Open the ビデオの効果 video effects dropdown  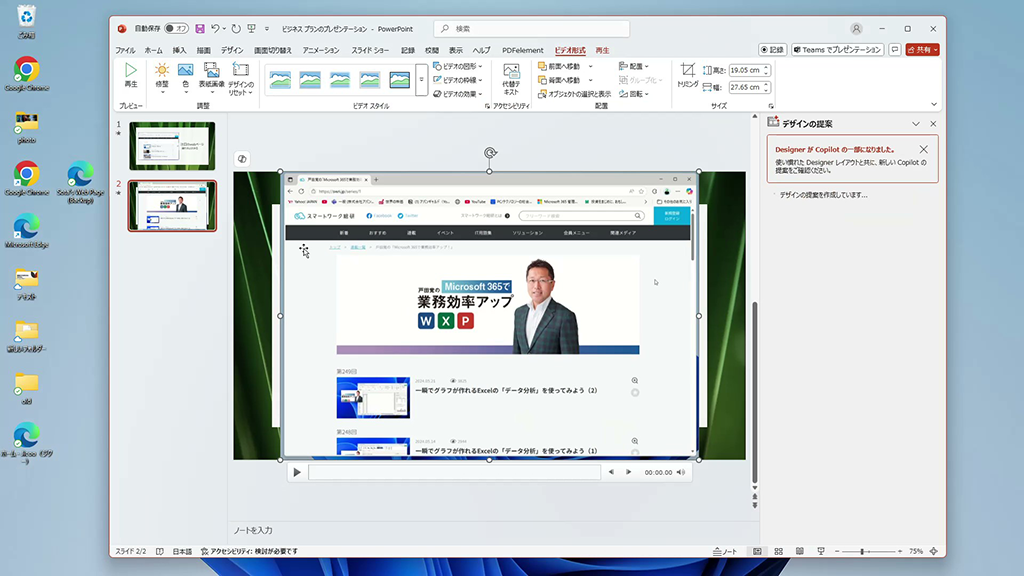pyautogui.click(x=458, y=94)
